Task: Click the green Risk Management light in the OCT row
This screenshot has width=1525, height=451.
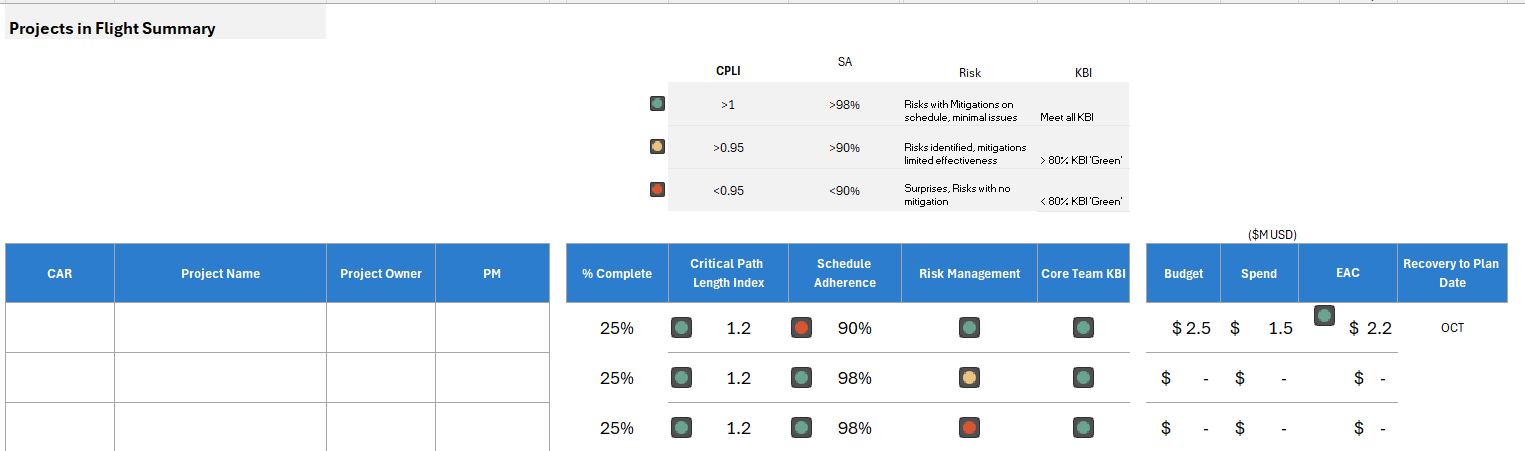Action: [x=969, y=327]
